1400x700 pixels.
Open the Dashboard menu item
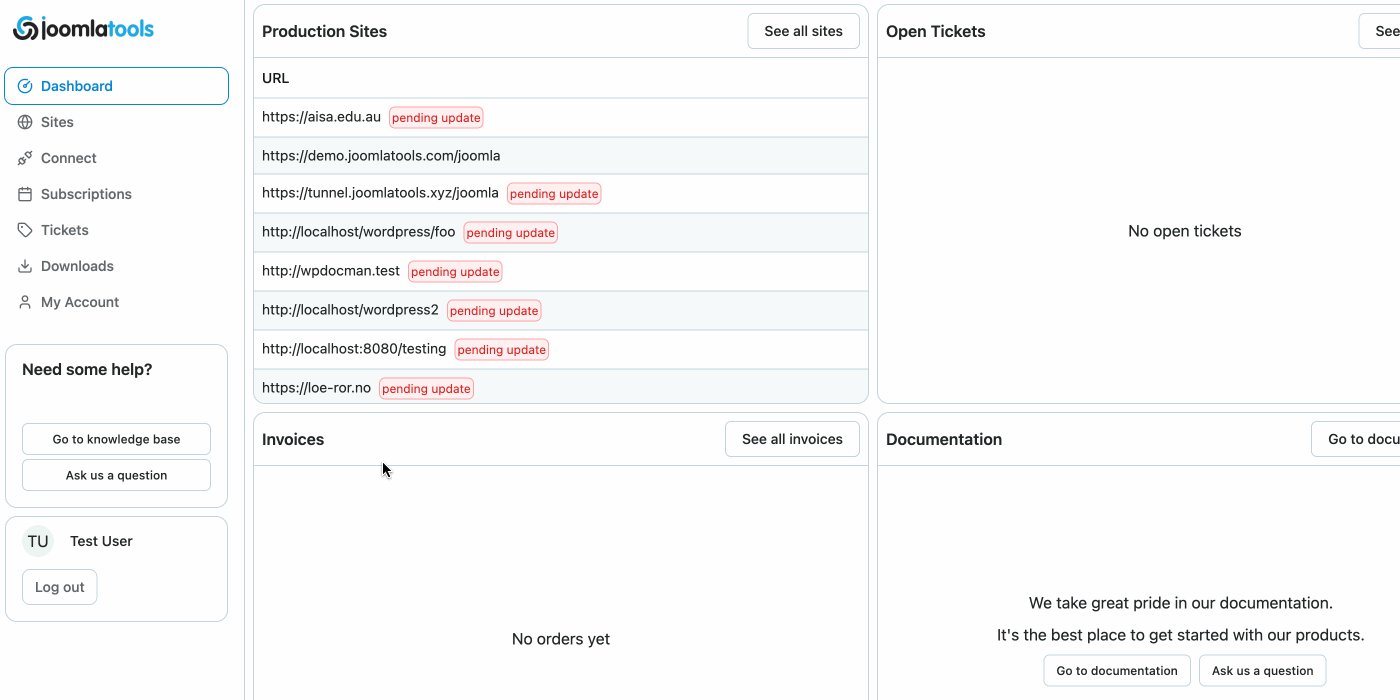click(x=116, y=86)
